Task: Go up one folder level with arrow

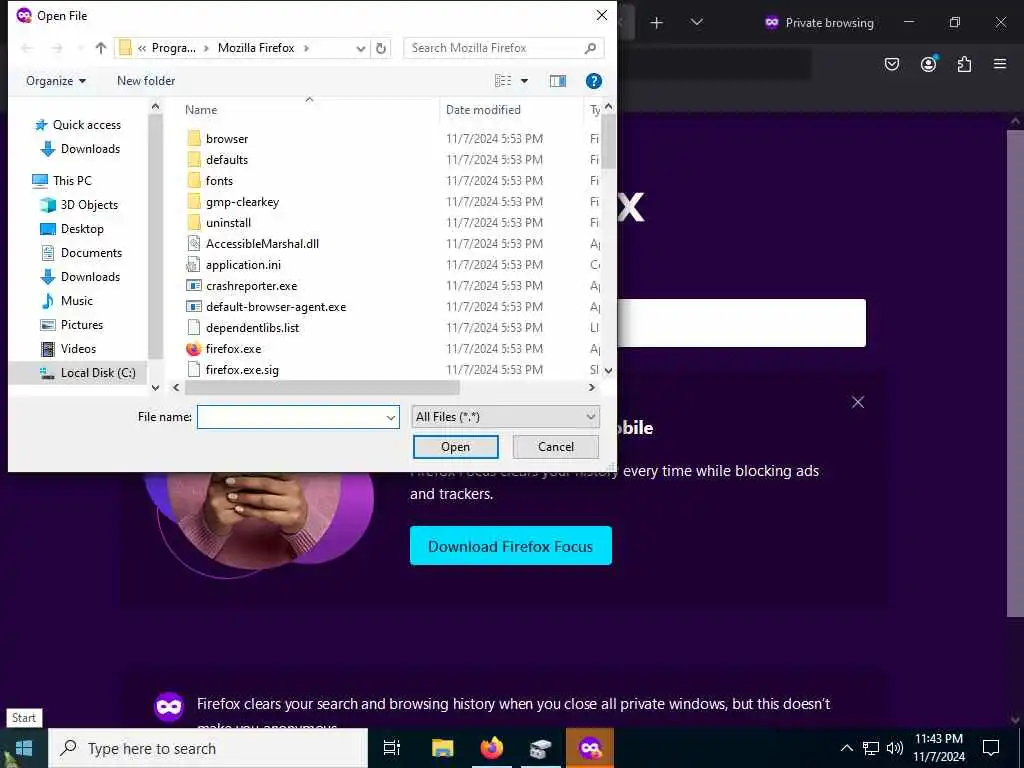Action: click(x=101, y=48)
